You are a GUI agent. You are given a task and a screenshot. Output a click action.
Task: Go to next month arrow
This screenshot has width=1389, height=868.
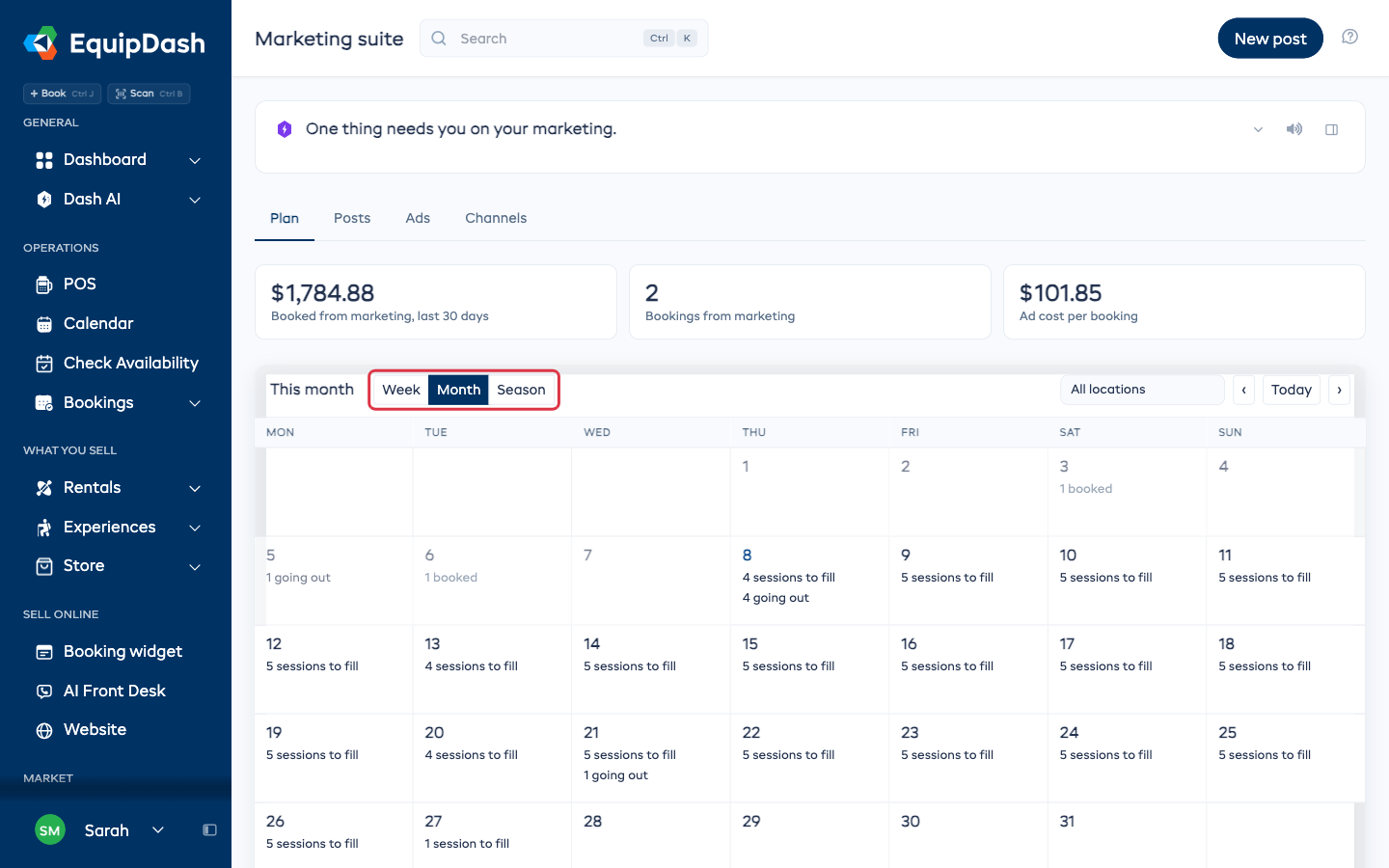point(1340,390)
